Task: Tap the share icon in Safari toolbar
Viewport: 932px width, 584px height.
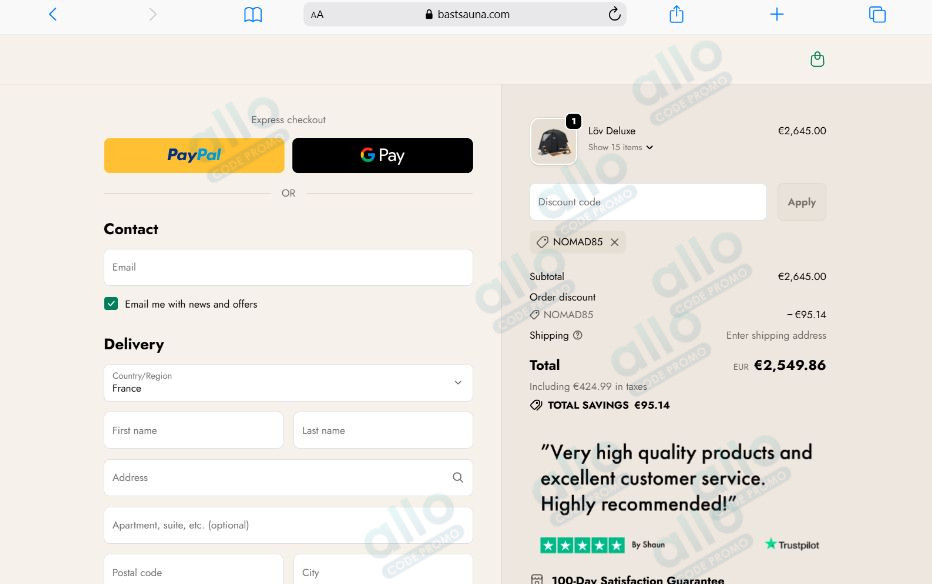Action: [676, 14]
